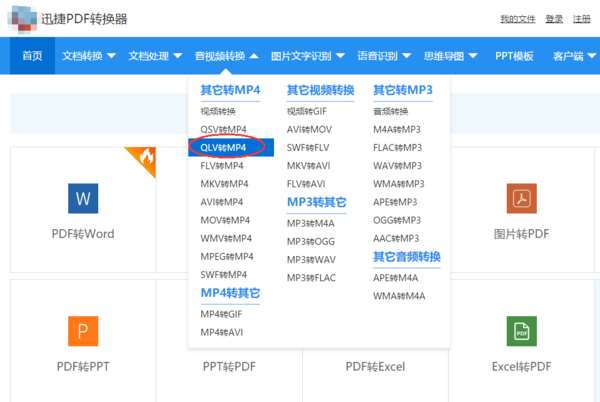Click the MP4转其它 section heading
The width and height of the screenshot is (600, 402).
pyautogui.click(x=230, y=293)
